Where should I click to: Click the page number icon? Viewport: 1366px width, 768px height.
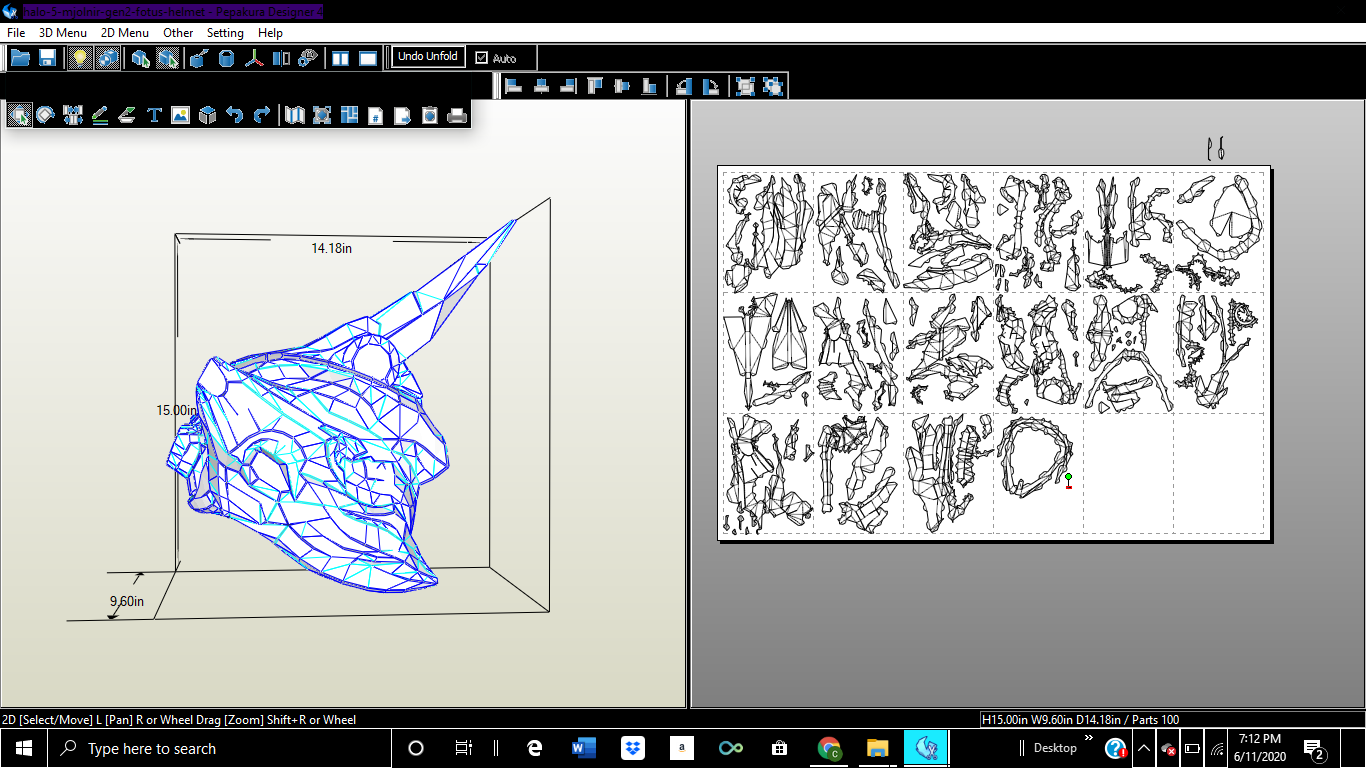pos(376,115)
